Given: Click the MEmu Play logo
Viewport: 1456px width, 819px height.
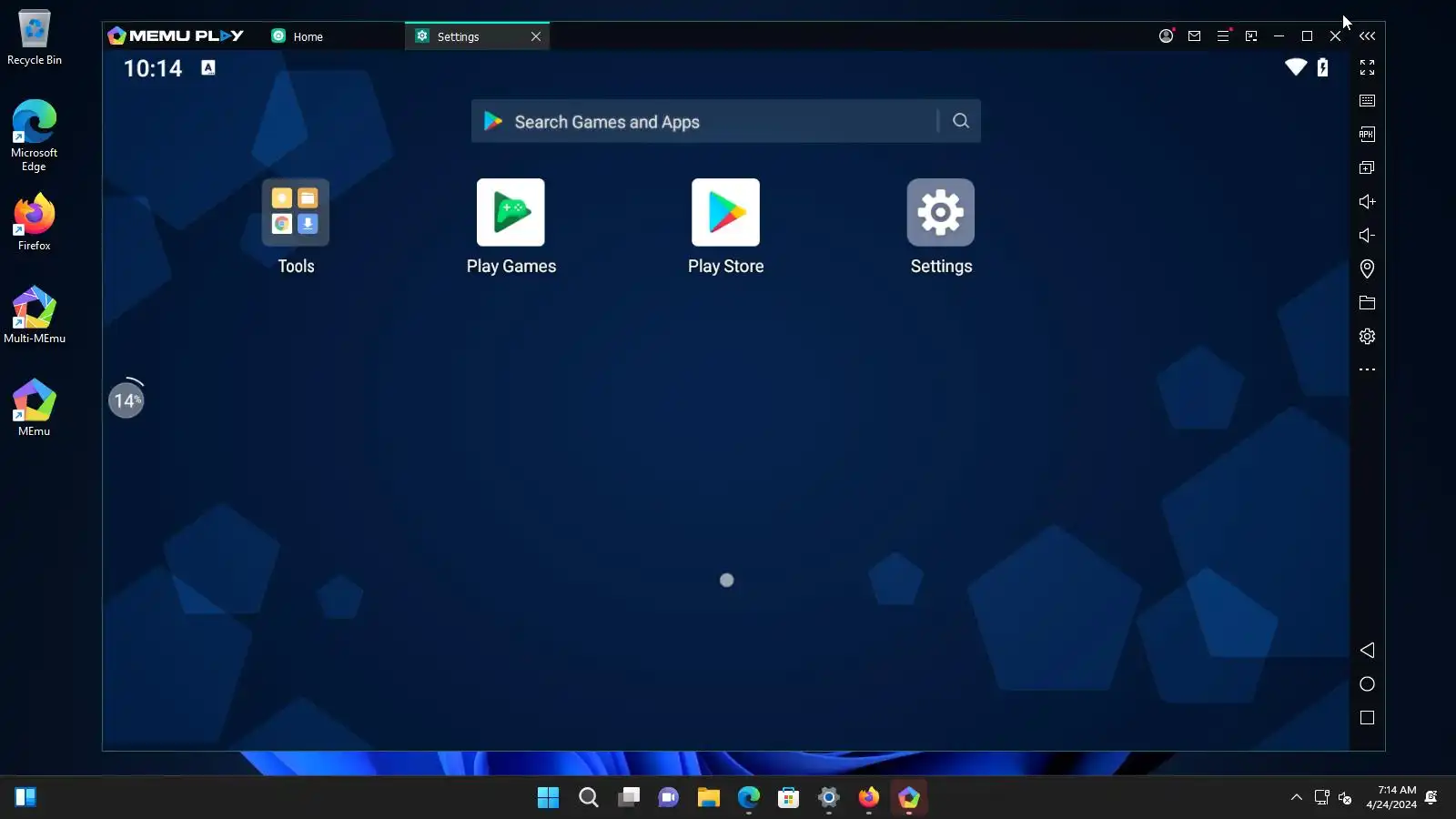Looking at the screenshot, I should coord(176,35).
